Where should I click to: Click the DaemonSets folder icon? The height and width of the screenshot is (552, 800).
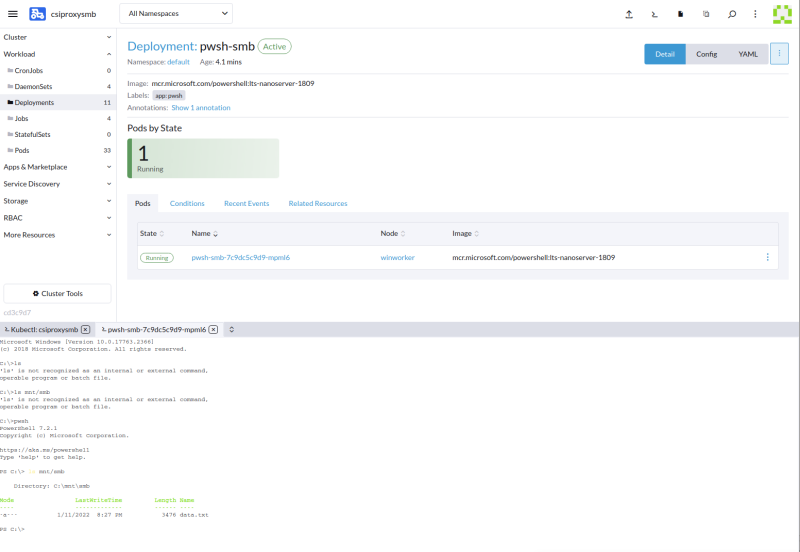pos(10,86)
